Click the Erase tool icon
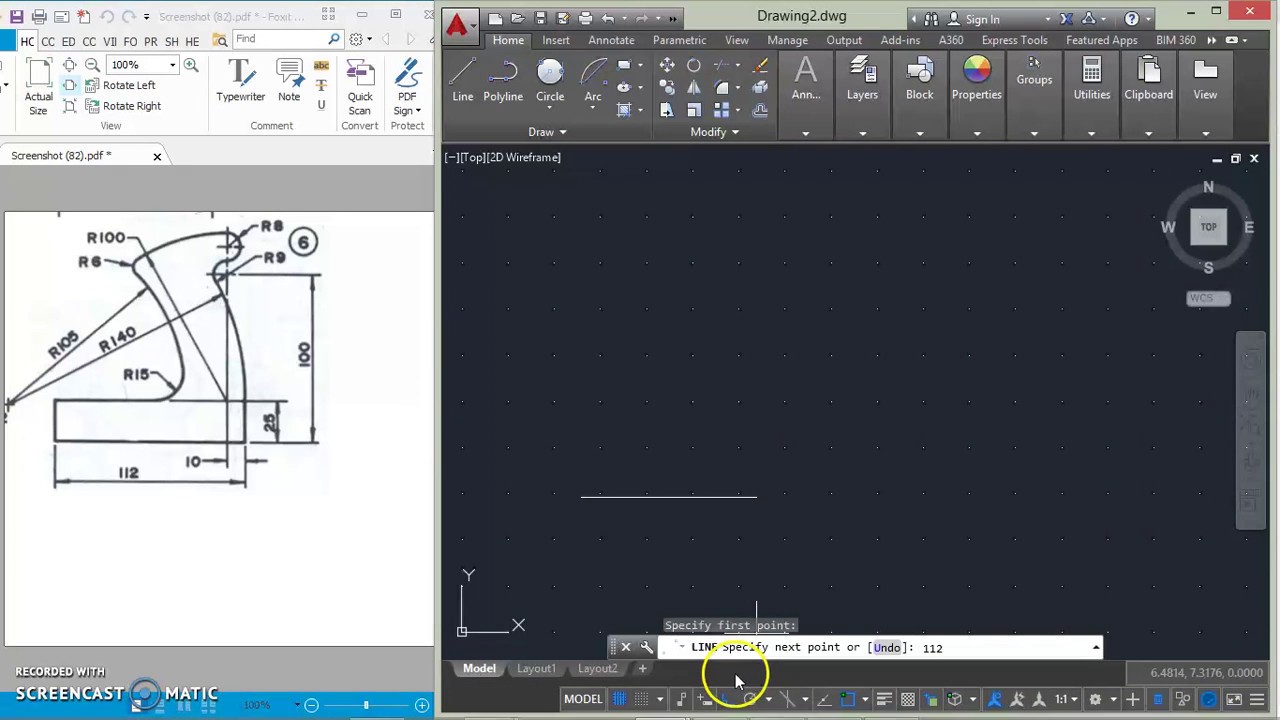Viewport: 1280px width, 720px height. click(x=760, y=66)
